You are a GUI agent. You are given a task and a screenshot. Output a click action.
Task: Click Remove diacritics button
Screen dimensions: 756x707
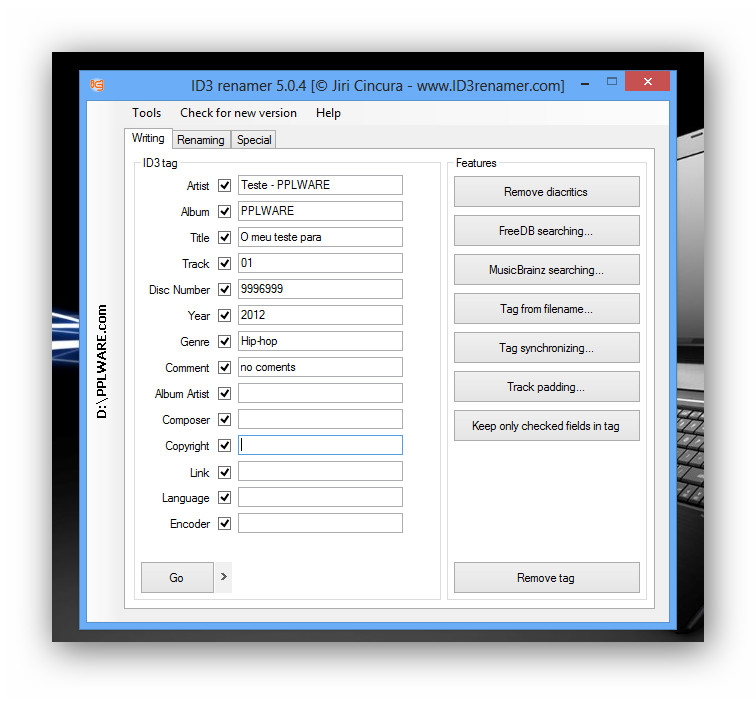547,192
